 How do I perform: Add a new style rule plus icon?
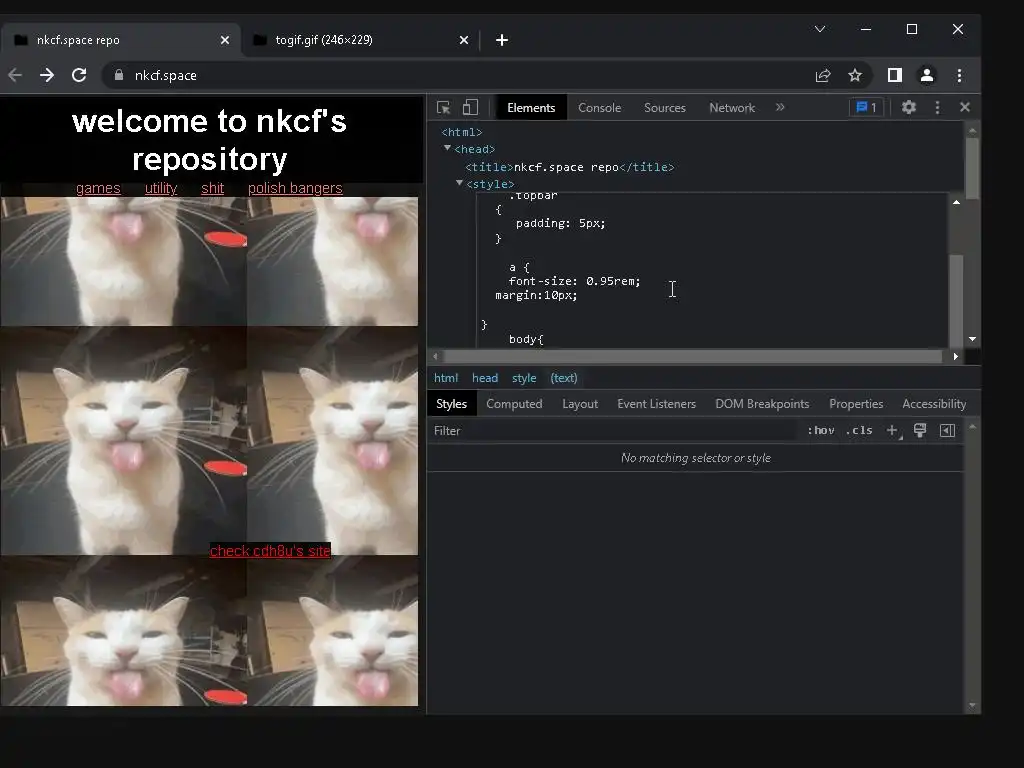[892, 430]
